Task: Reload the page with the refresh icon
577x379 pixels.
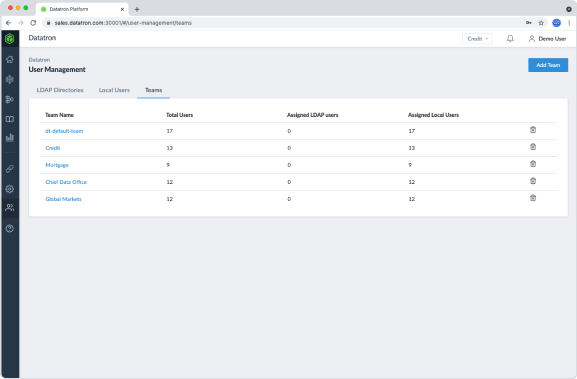Action: (33, 23)
